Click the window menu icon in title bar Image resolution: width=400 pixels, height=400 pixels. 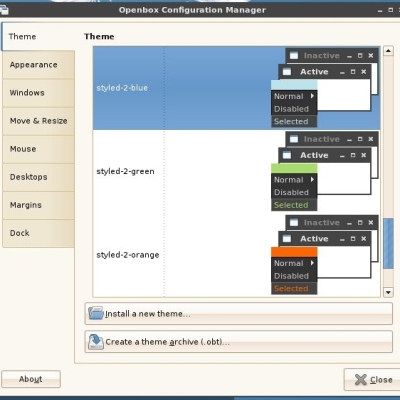coord(4,10)
